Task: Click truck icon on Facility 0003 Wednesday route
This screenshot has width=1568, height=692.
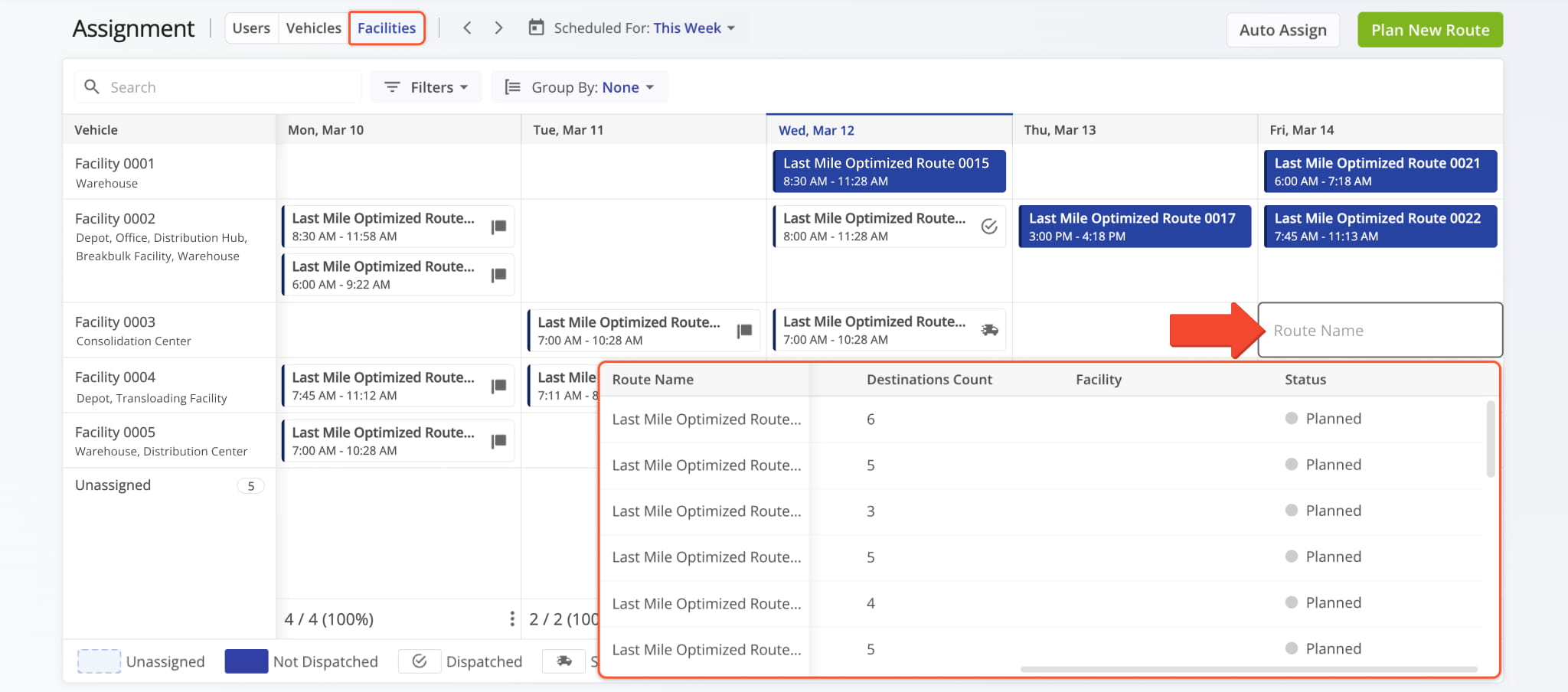Action: pos(989,330)
